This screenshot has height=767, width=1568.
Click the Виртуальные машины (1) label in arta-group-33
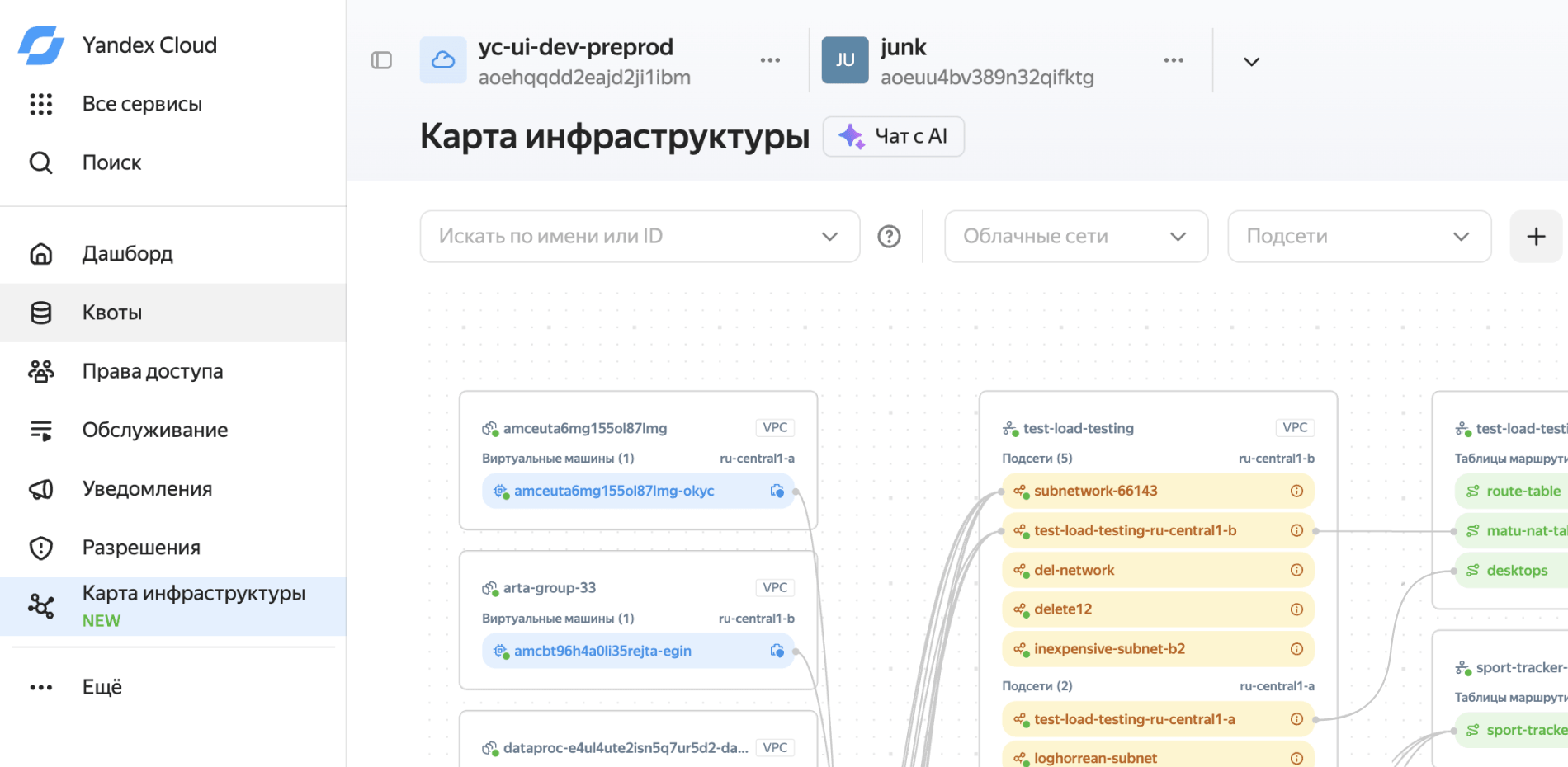click(x=558, y=619)
